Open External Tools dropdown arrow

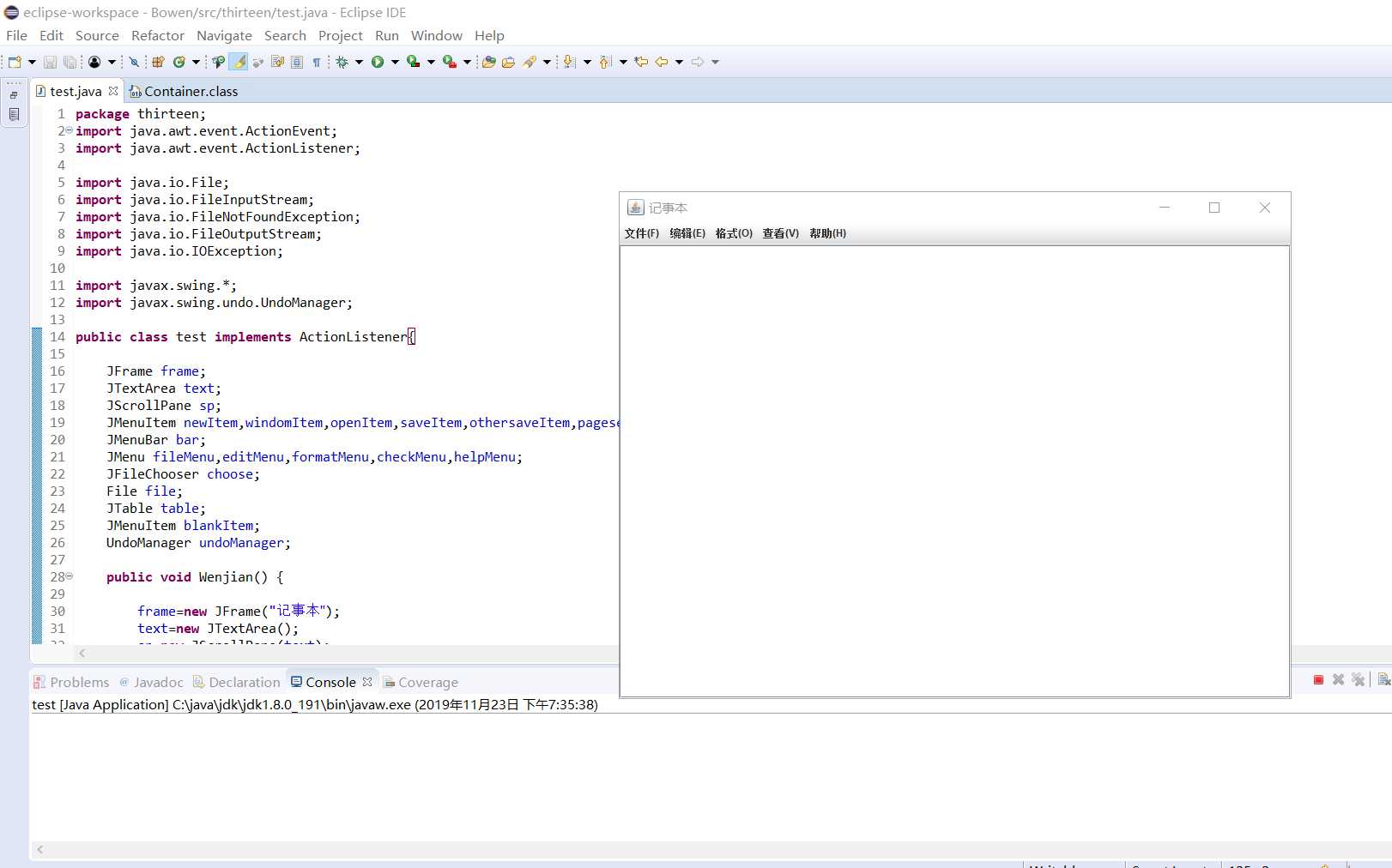[467, 62]
